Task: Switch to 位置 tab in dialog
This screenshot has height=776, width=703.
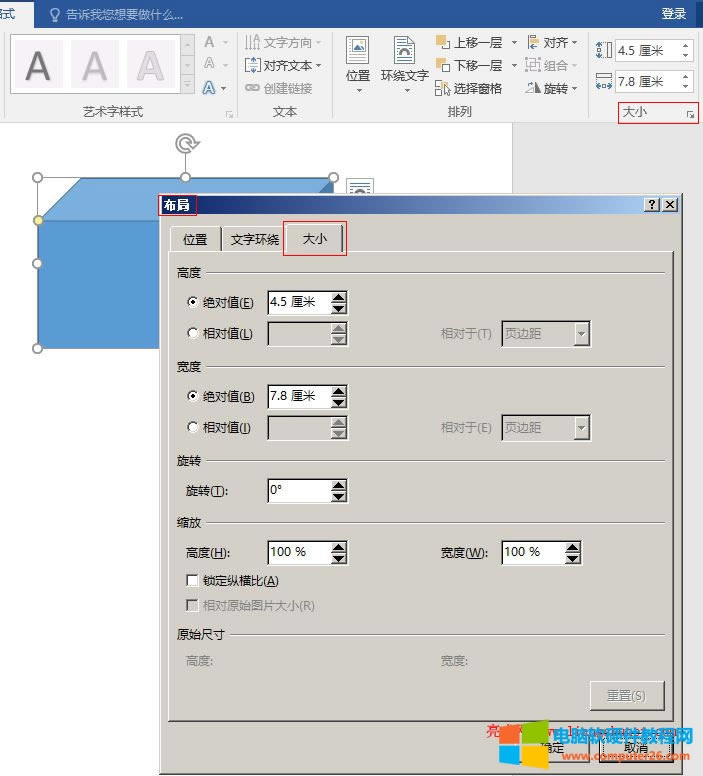Action: tap(195, 240)
